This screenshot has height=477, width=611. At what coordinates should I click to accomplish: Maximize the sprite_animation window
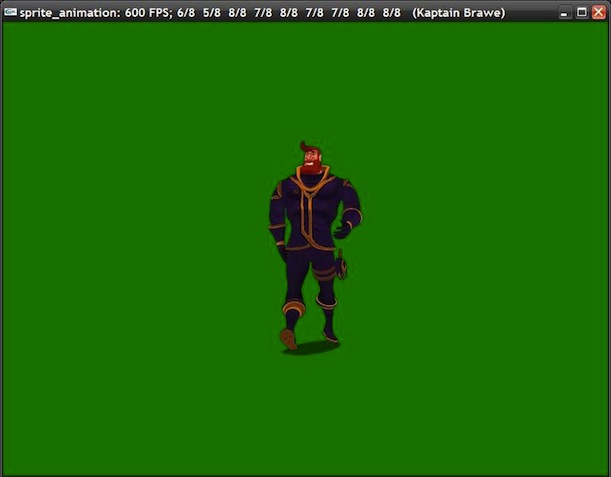pyautogui.click(x=581, y=12)
